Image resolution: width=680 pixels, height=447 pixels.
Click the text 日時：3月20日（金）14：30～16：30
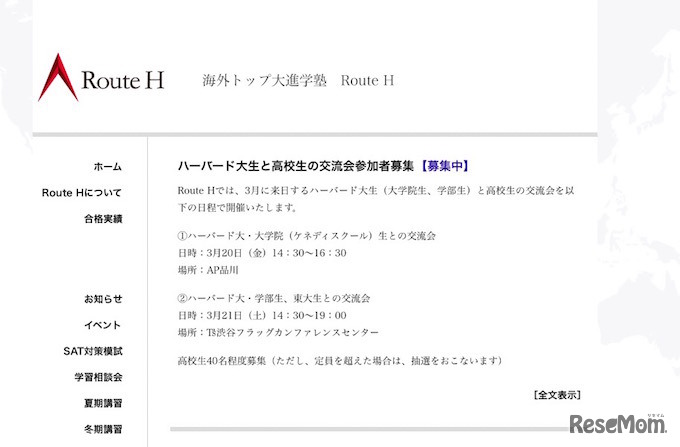[x=262, y=253]
